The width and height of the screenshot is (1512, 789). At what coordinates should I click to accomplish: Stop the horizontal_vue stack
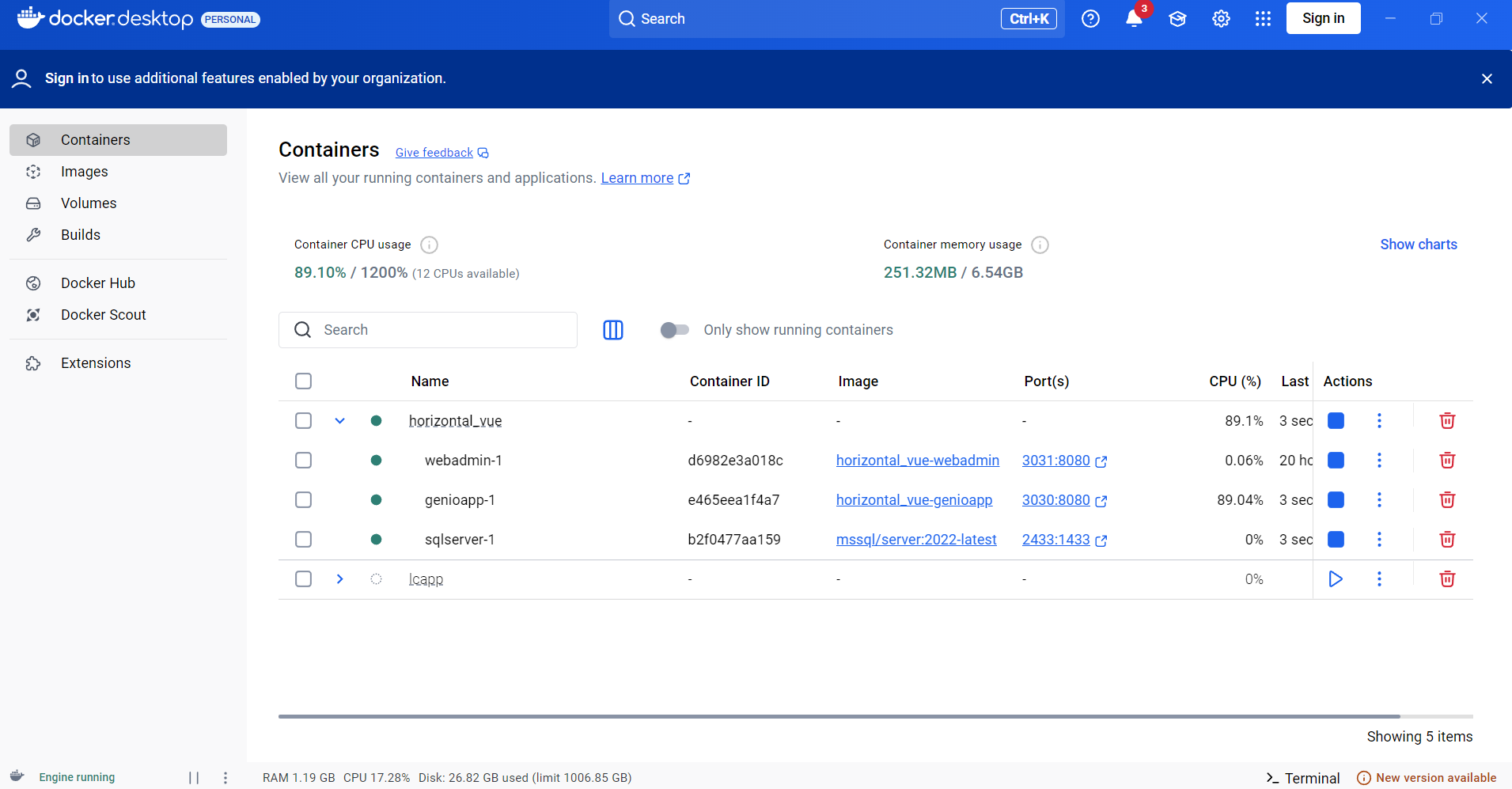click(x=1336, y=421)
